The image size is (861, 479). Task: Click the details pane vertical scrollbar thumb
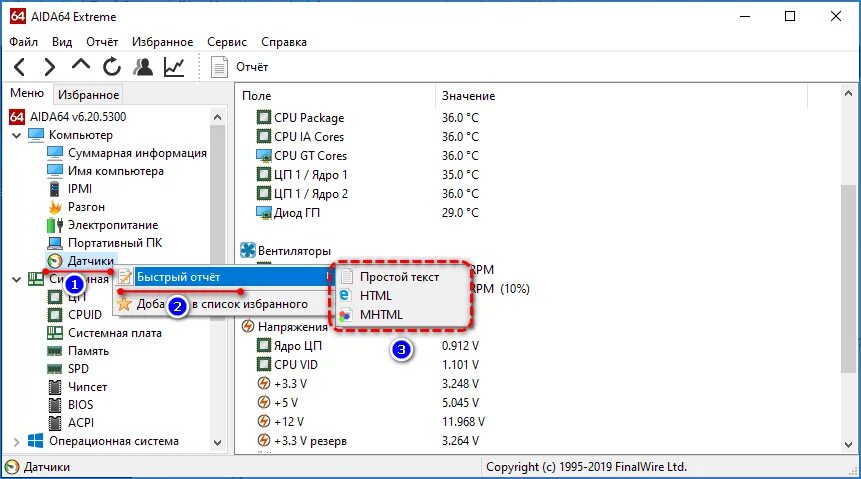coord(848,279)
